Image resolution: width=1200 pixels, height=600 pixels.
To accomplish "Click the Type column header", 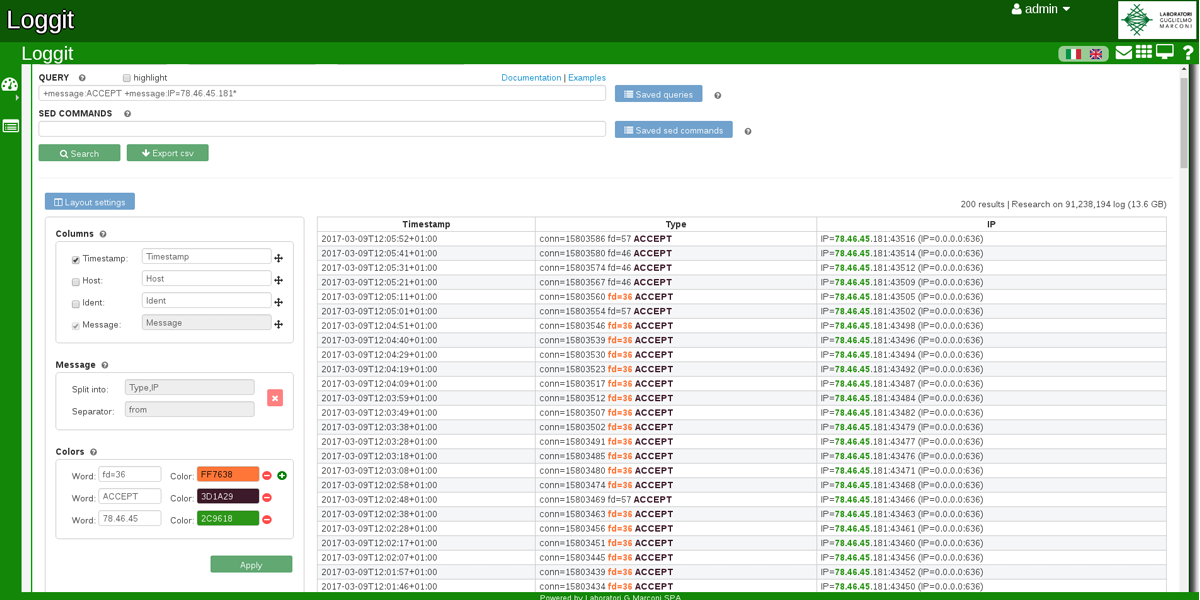I will (676, 225).
